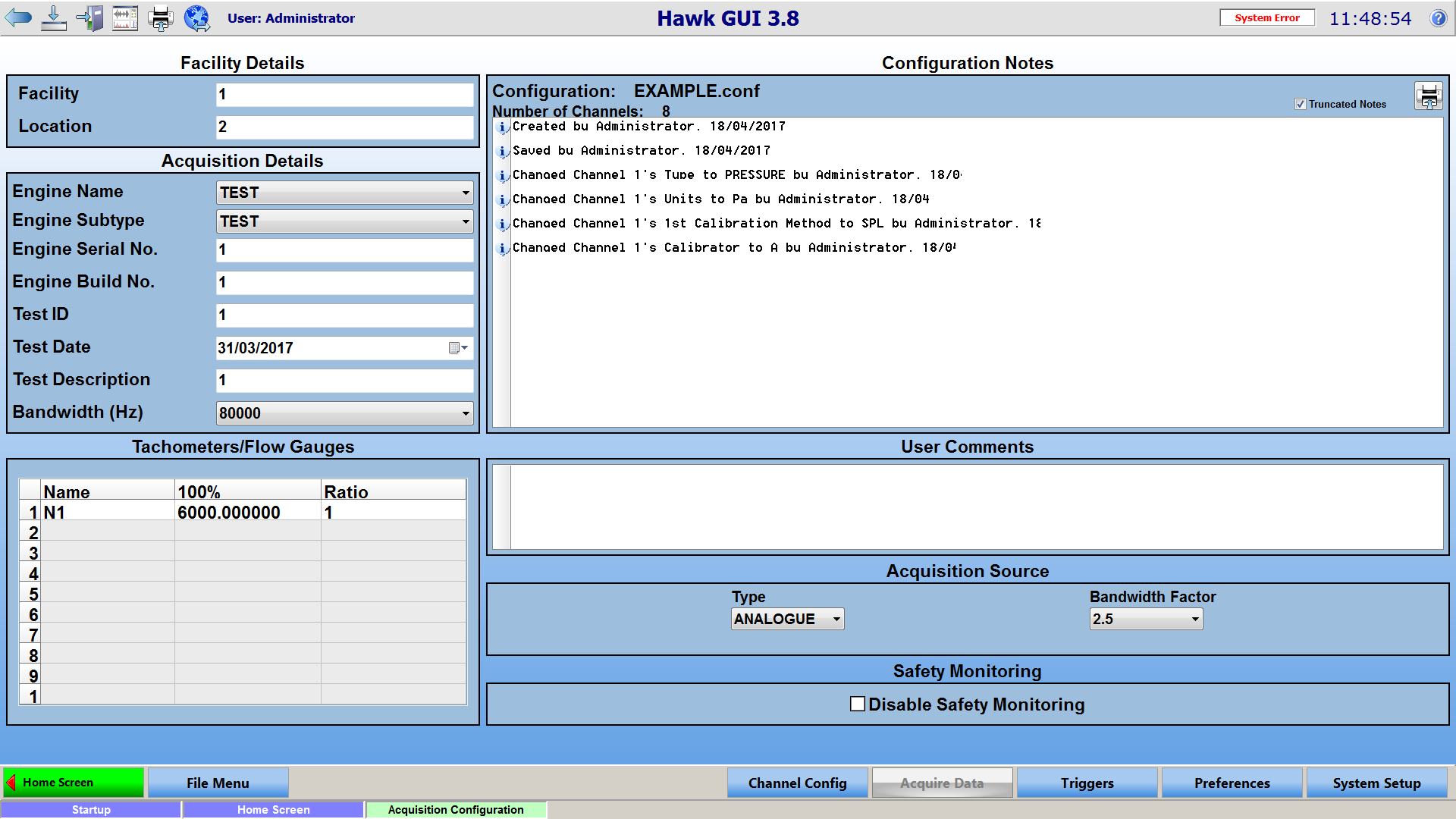Click the globe network icon
The width and height of the screenshot is (1456, 819).
[x=196, y=17]
